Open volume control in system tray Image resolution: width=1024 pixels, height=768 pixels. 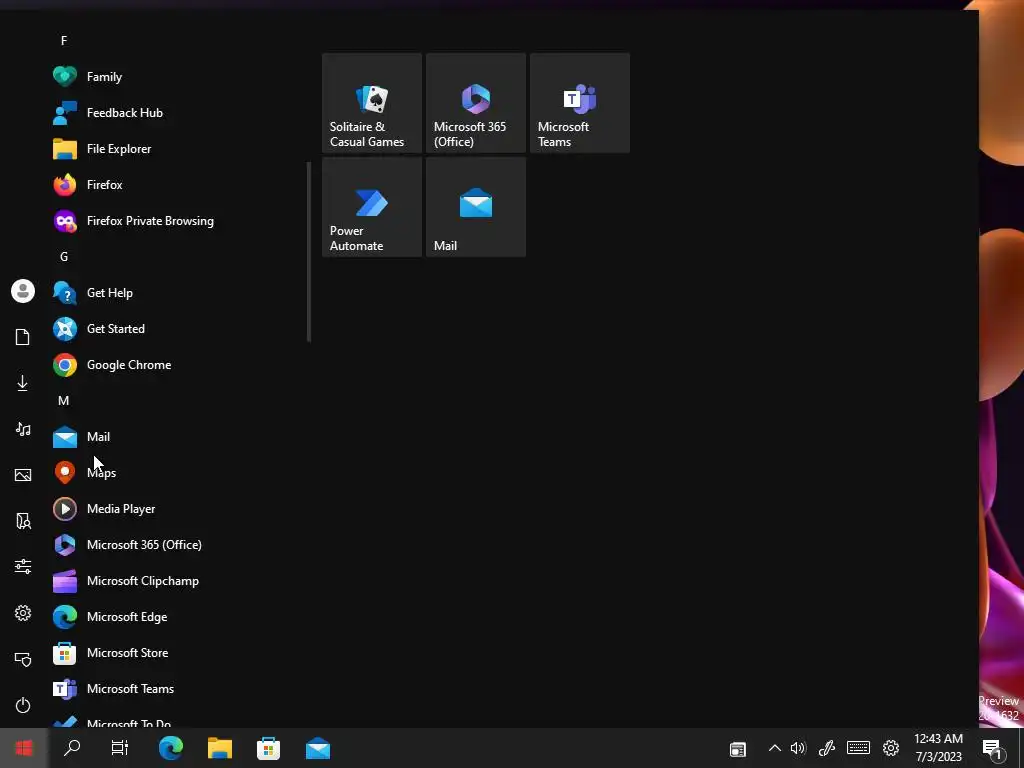pyautogui.click(x=798, y=748)
